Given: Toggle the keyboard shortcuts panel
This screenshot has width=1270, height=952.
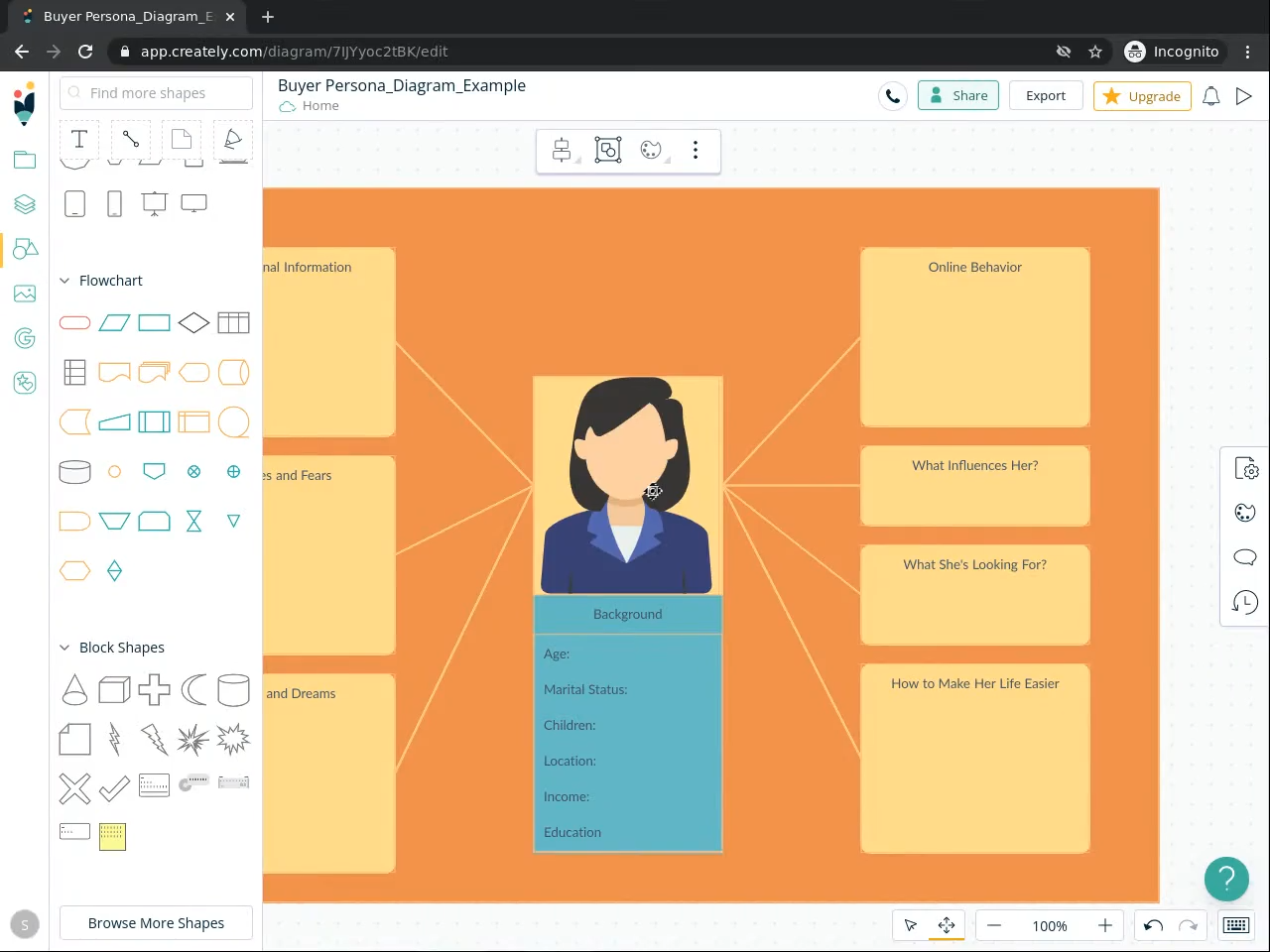Looking at the screenshot, I should 1235,925.
